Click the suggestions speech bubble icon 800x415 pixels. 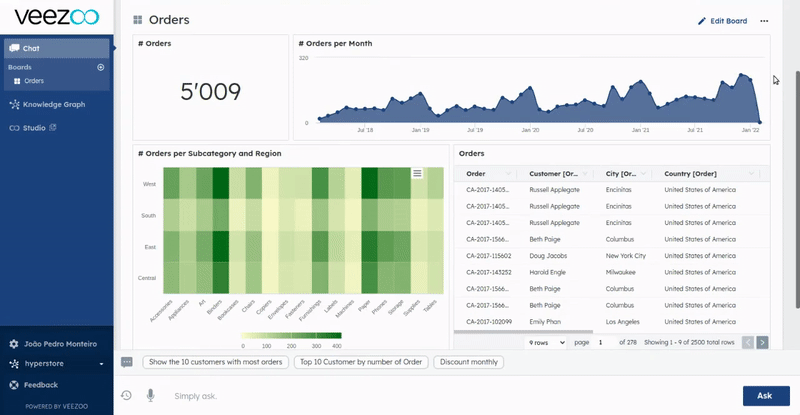[127, 362]
